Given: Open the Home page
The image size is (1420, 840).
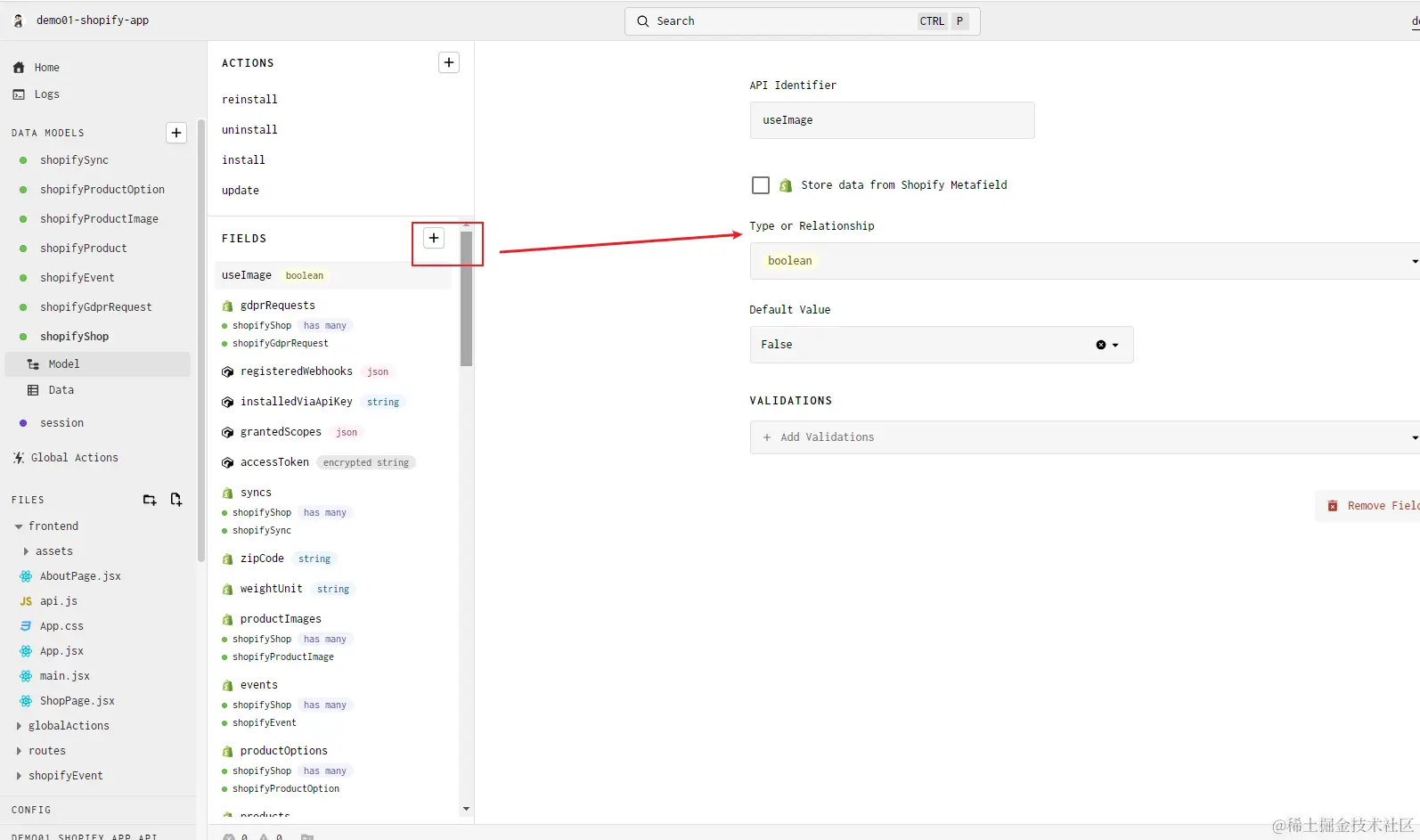Looking at the screenshot, I should tap(47, 68).
